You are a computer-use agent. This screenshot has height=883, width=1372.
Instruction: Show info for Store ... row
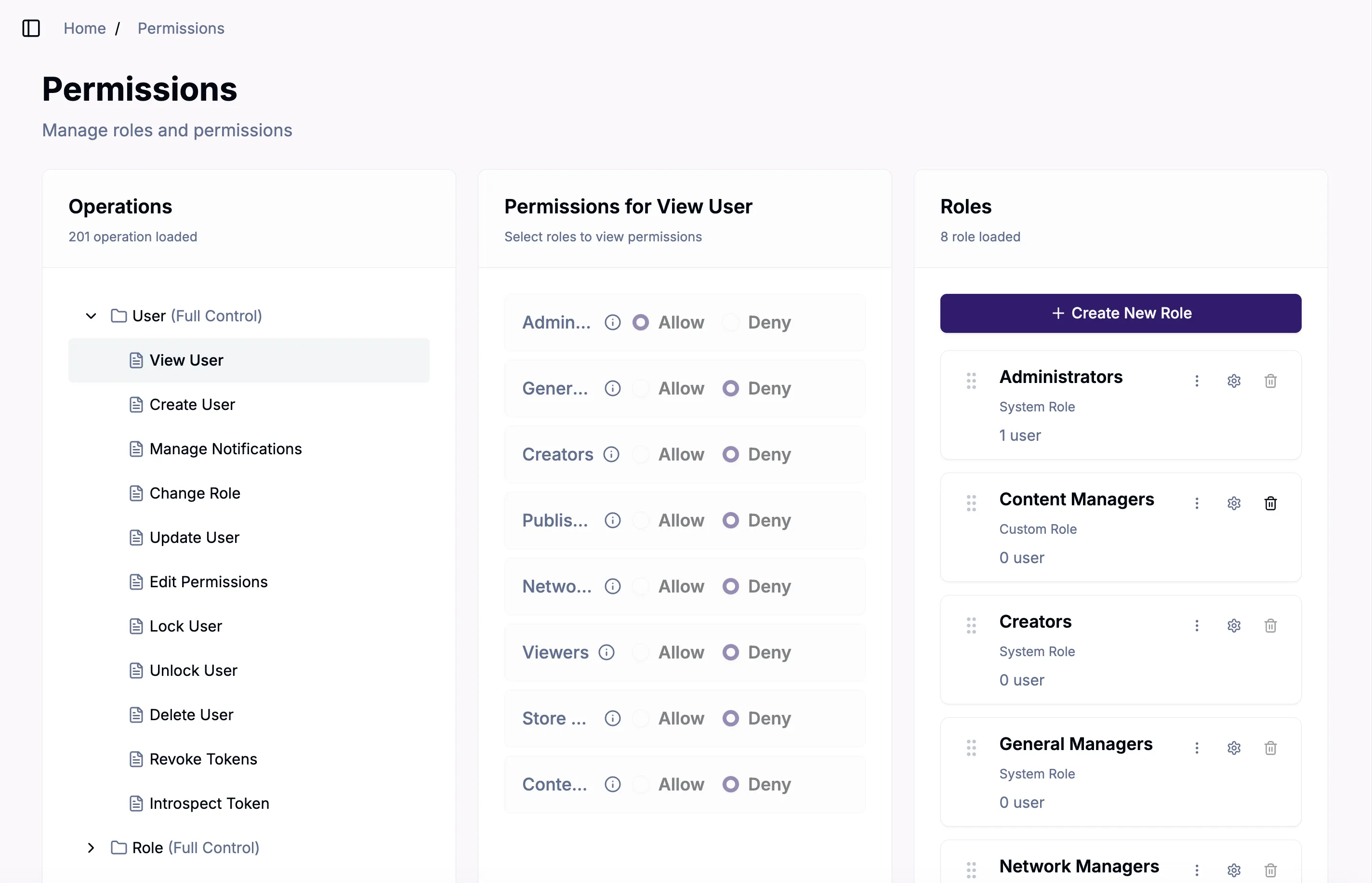pos(612,718)
